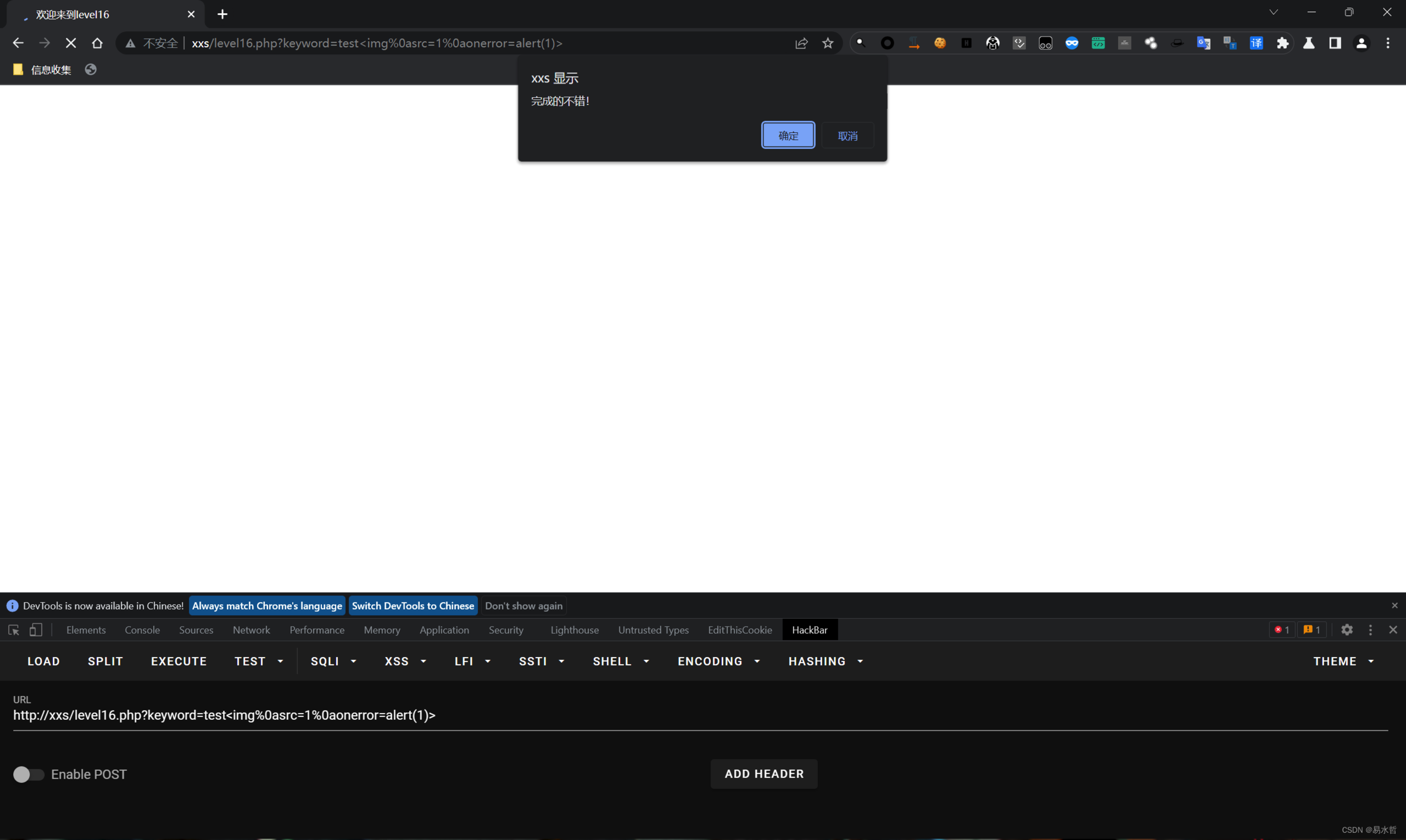Screen dimensions: 1406x840
Task: Open the Extensions puzzle piece menu
Action: 1282,43
